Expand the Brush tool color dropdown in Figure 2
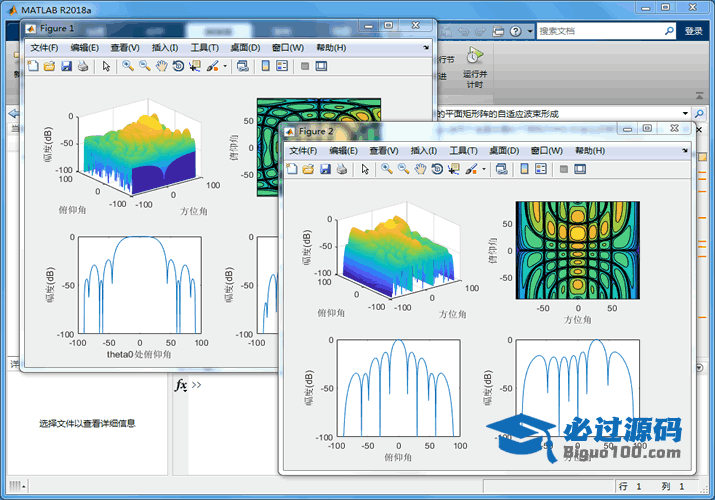Screen dimensions: 715x500 click(485, 169)
